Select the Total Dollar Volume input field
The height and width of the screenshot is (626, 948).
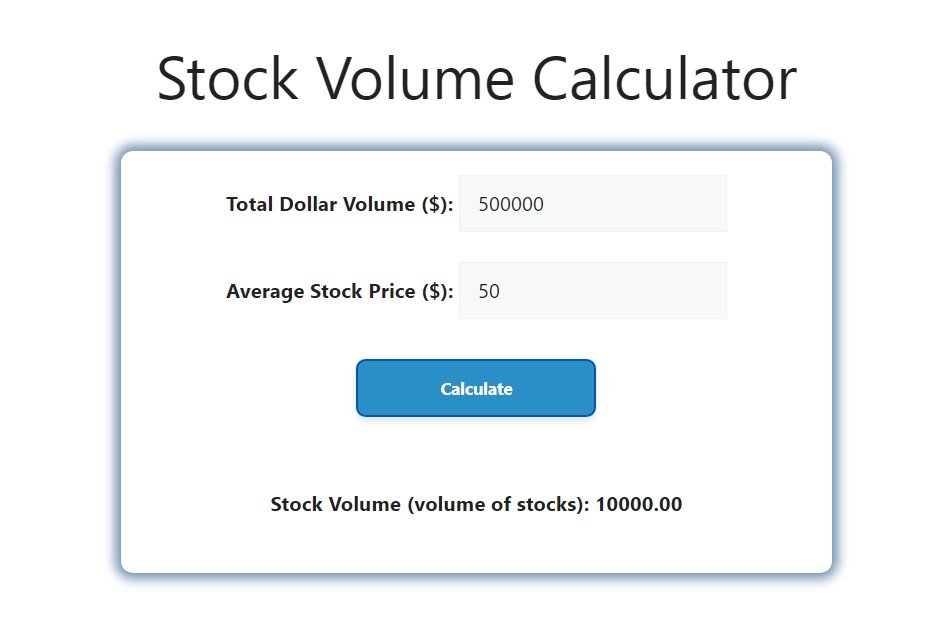tap(592, 203)
